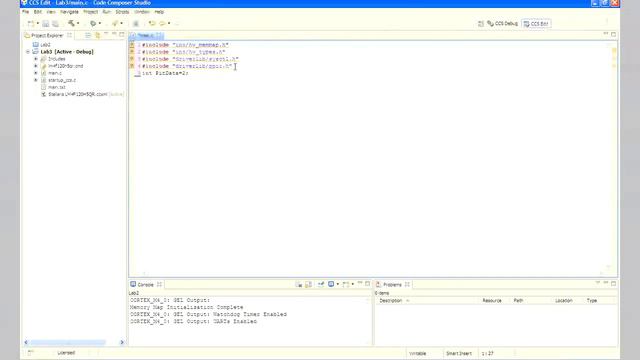Open the New file dropdown arrow
Viewport: 640px width, 360px height.
pyautogui.click(x=38, y=24)
